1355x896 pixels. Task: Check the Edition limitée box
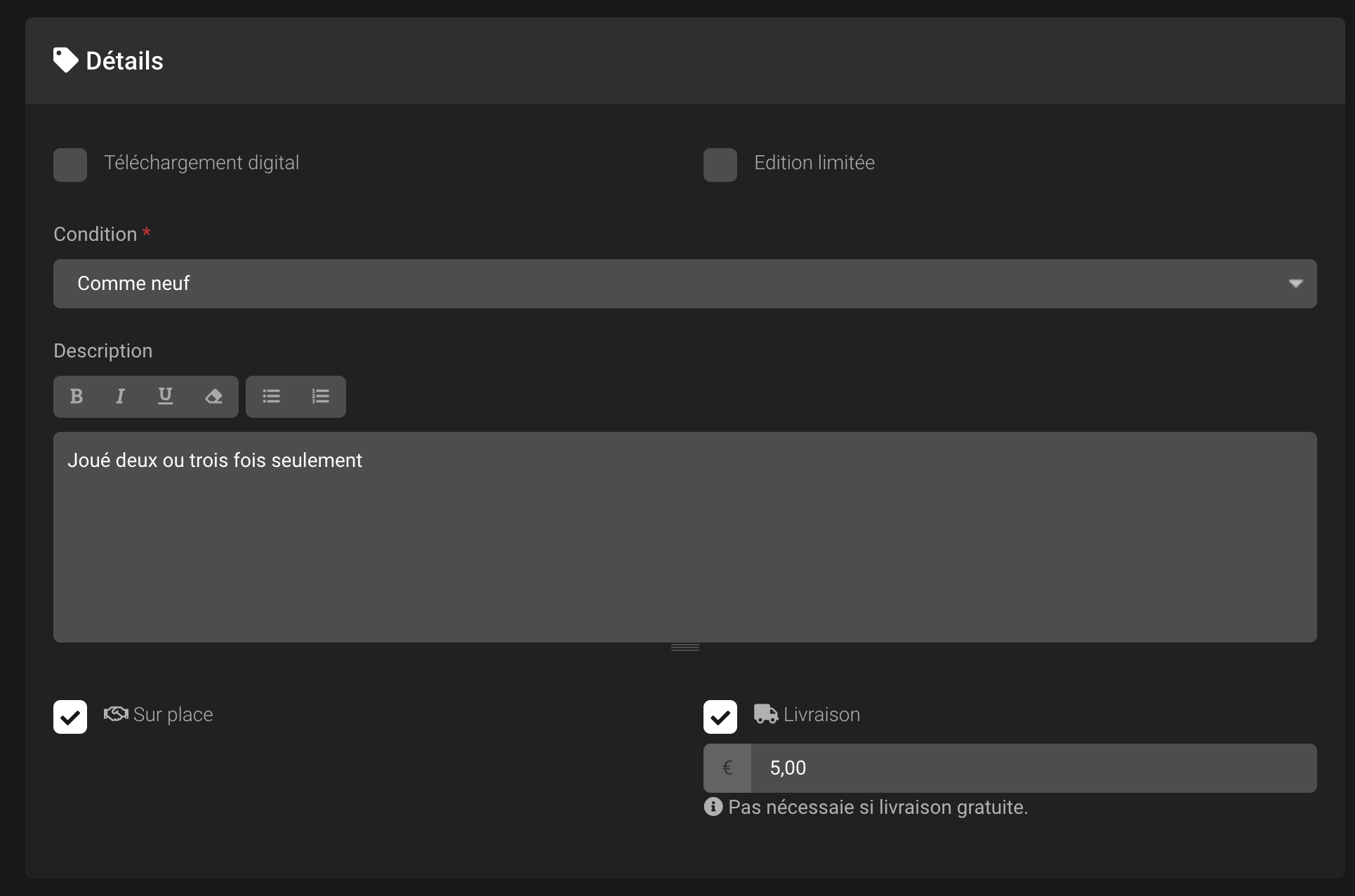(x=720, y=165)
